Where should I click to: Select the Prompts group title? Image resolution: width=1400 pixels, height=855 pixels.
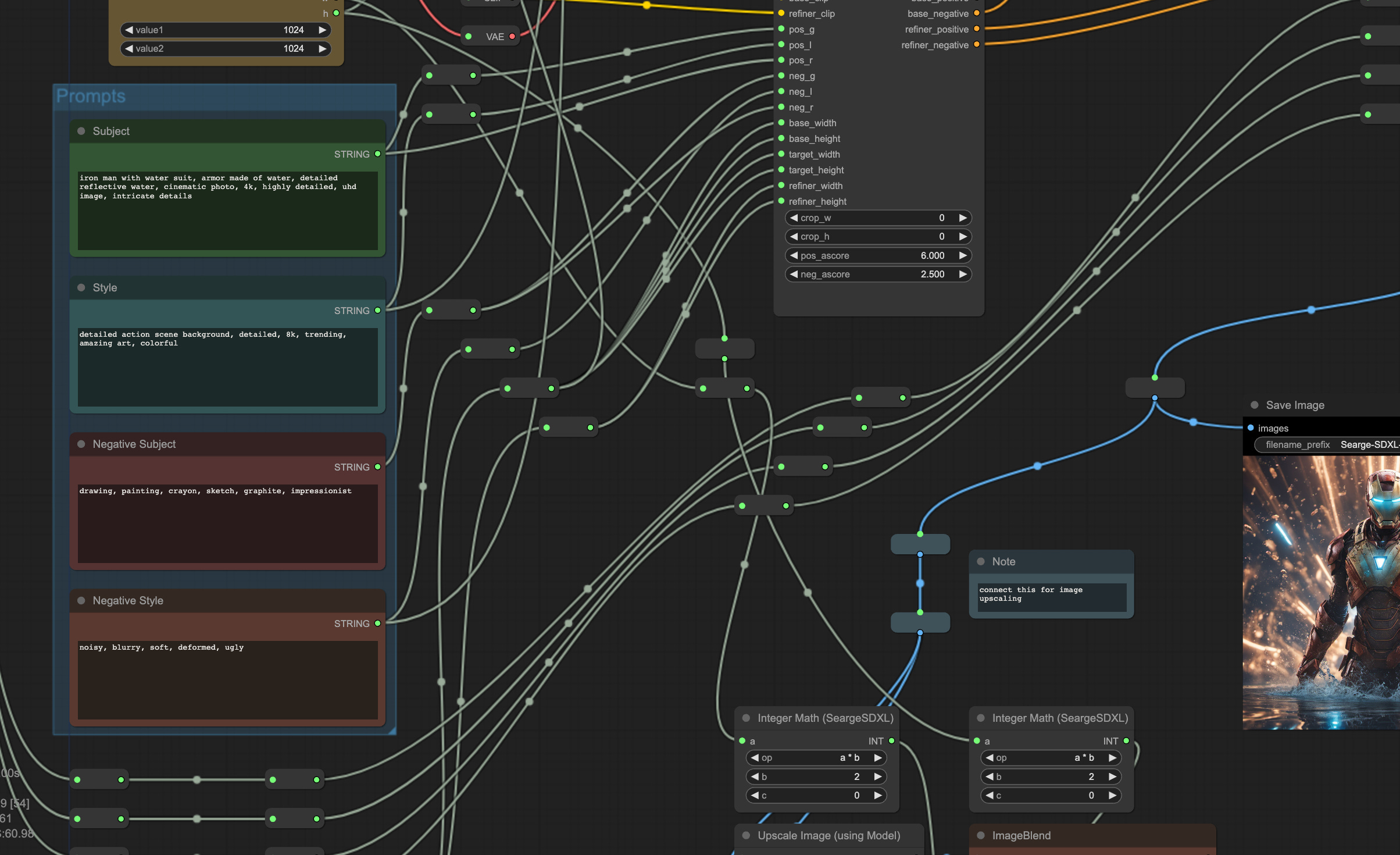tap(91, 96)
